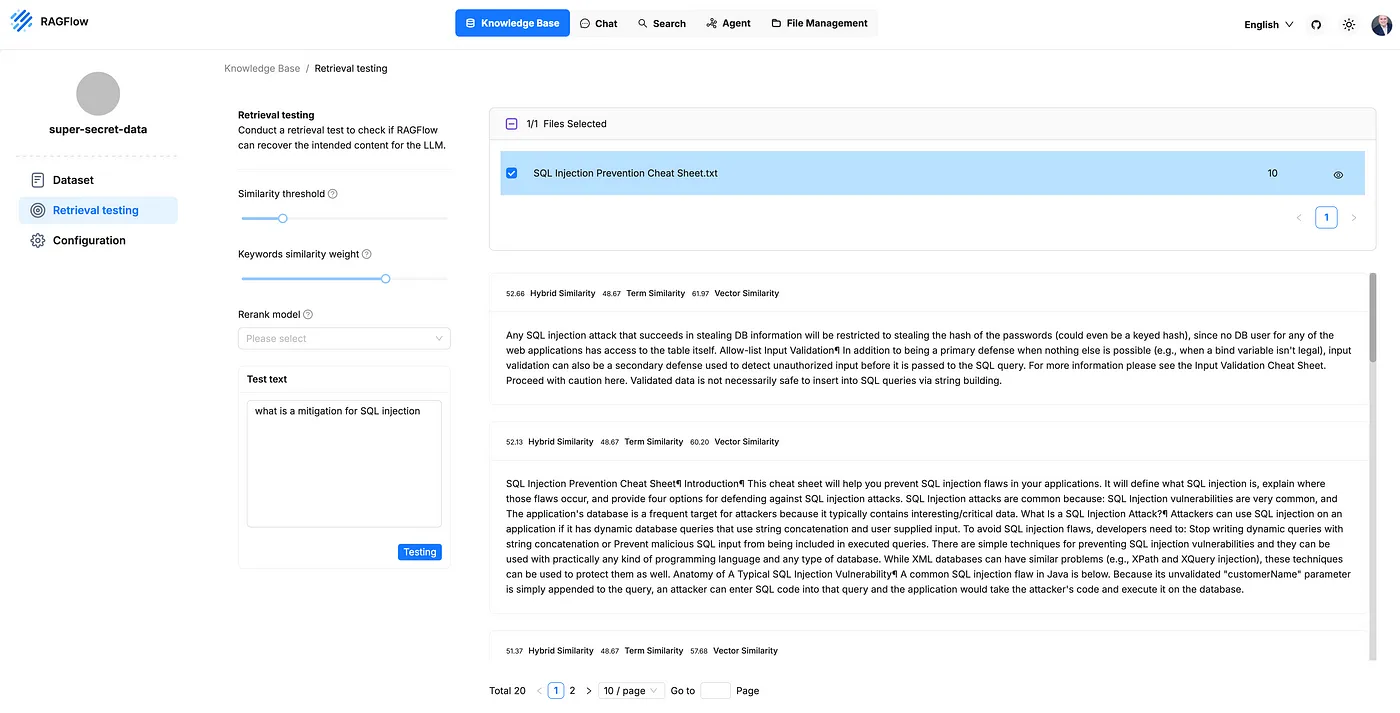1400x713 pixels.
Task: Click the Keywords similarity weight help icon
Action: click(367, 254)
